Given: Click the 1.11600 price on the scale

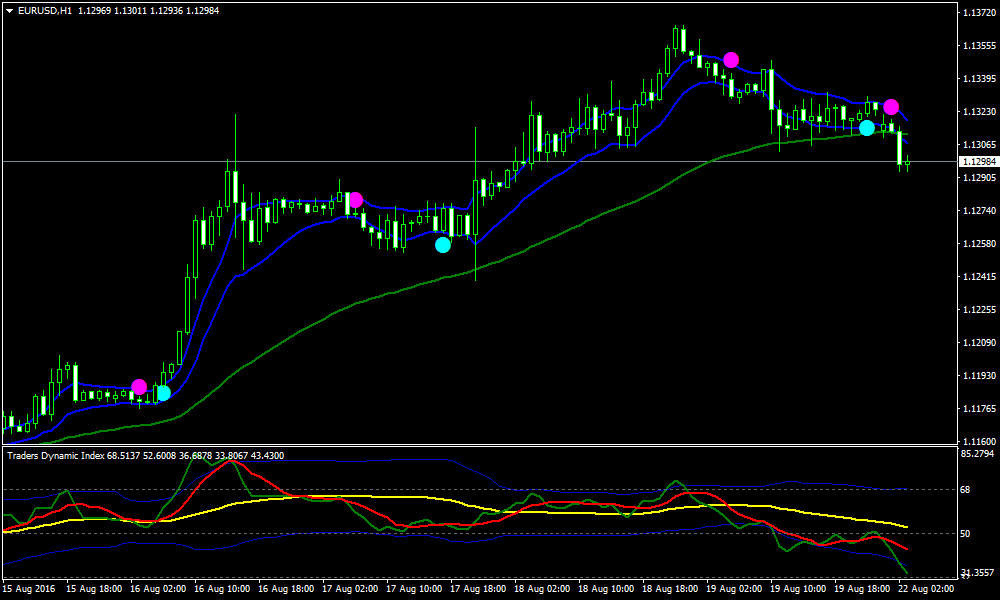Looking at the screenshot, I should pyautogui.click(x=976, y=441).
